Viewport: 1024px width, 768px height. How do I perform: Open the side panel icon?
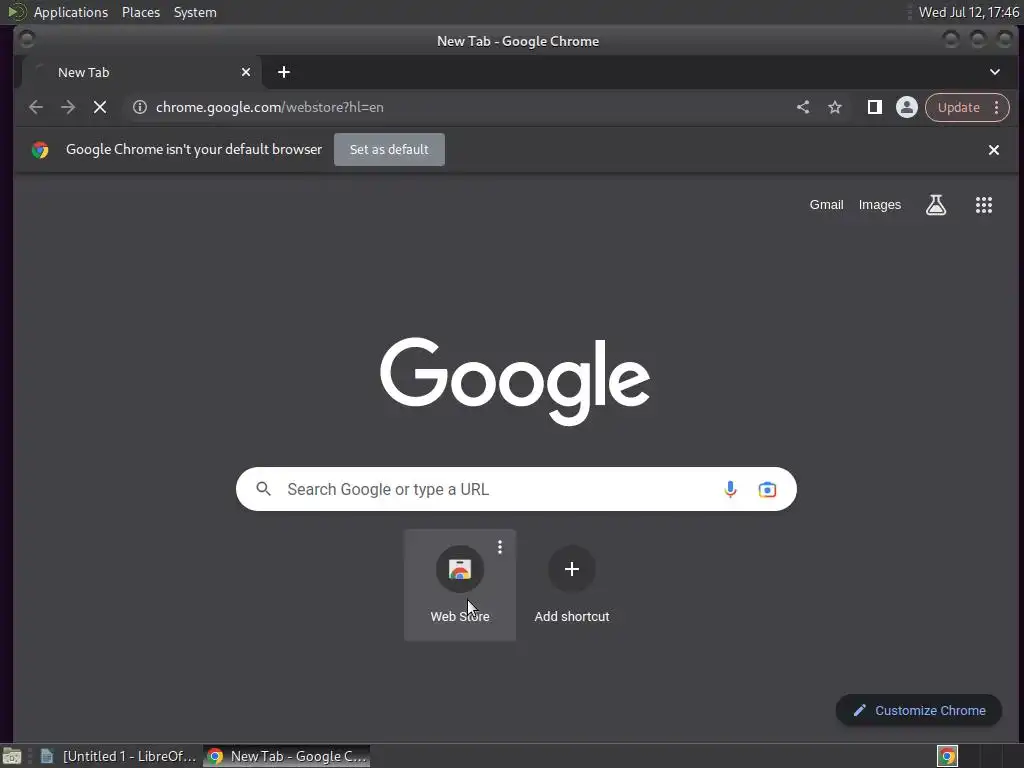point(874,107)
